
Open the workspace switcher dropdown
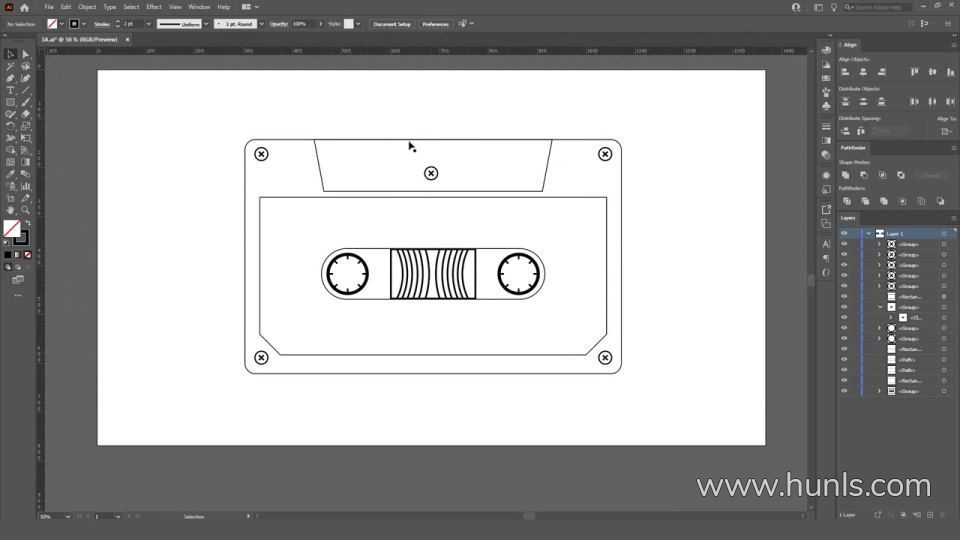250,7
